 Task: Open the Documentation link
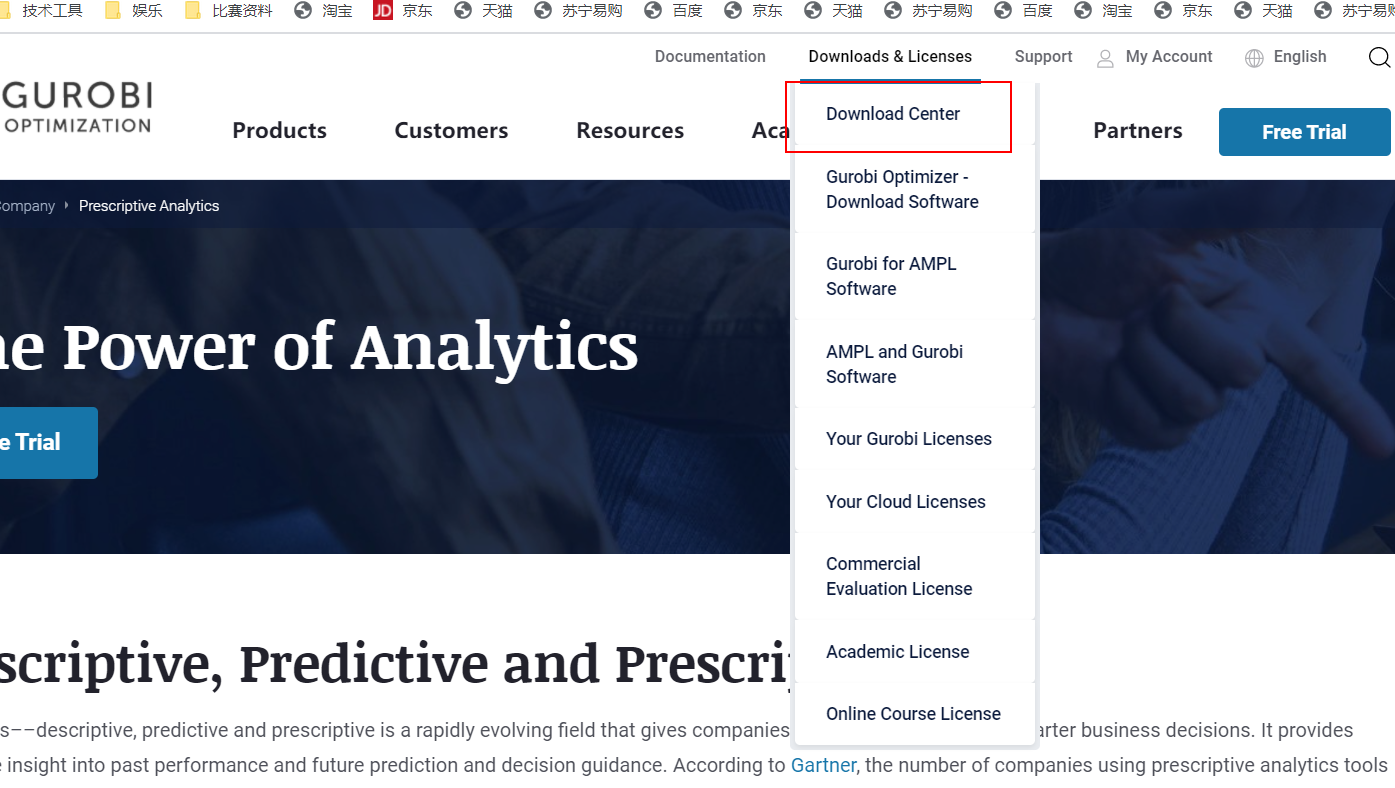(x=710, y=57)
